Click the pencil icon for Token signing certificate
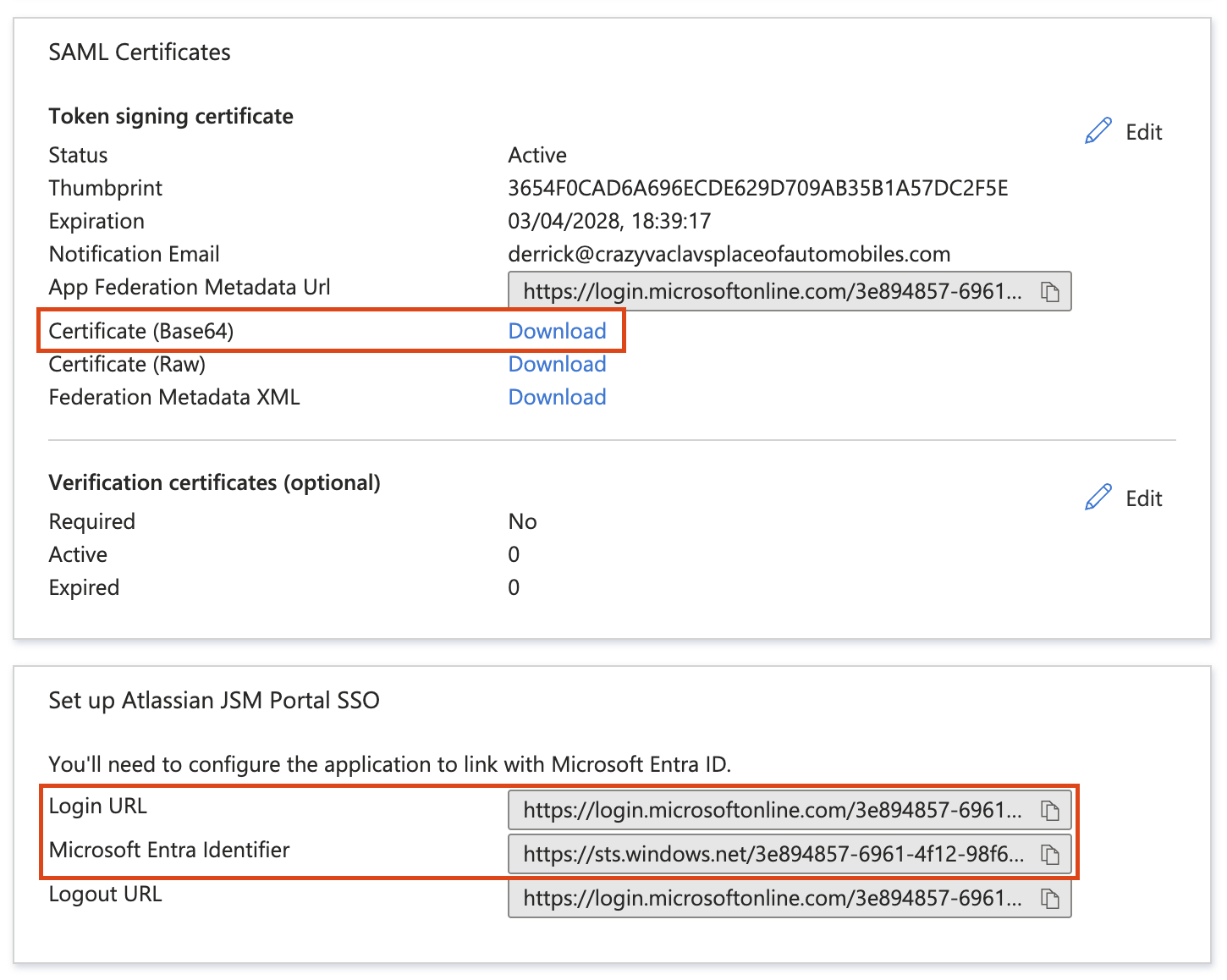Viewport: 1227px width, 980px height. pos(1098,131)
